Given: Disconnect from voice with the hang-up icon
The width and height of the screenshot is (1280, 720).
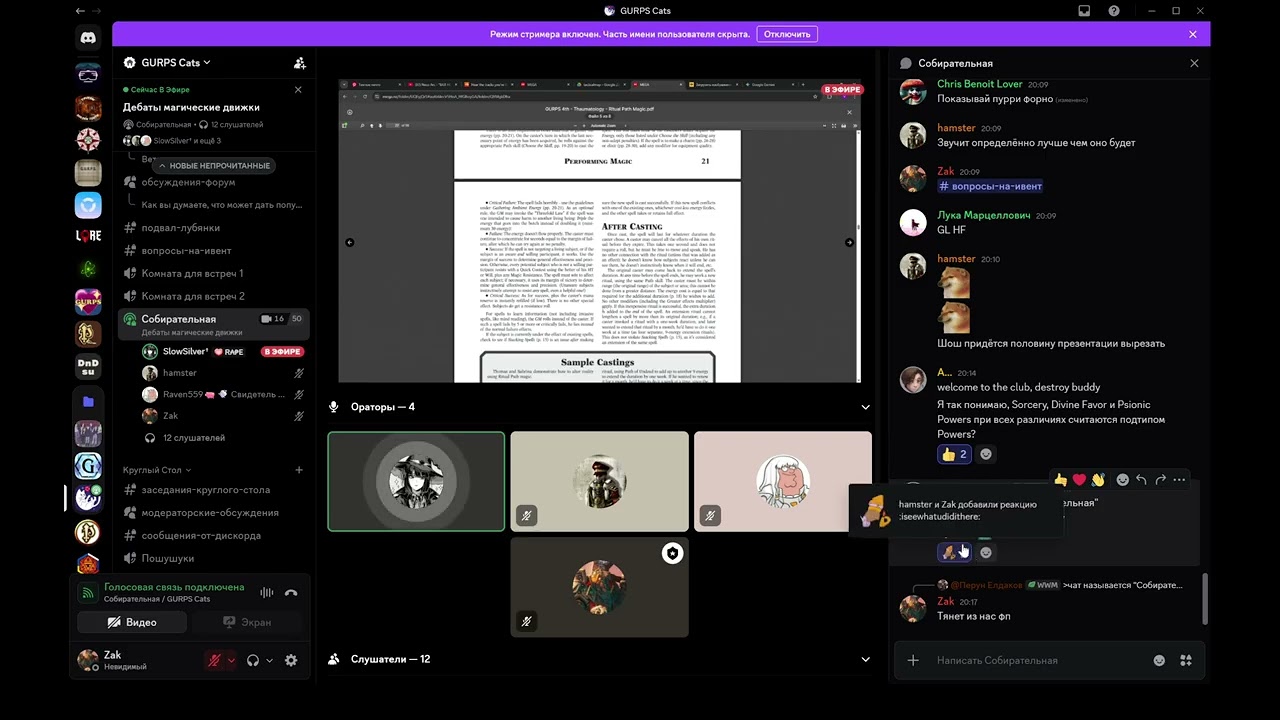Looking at the screenshot, I should (291, 593).
